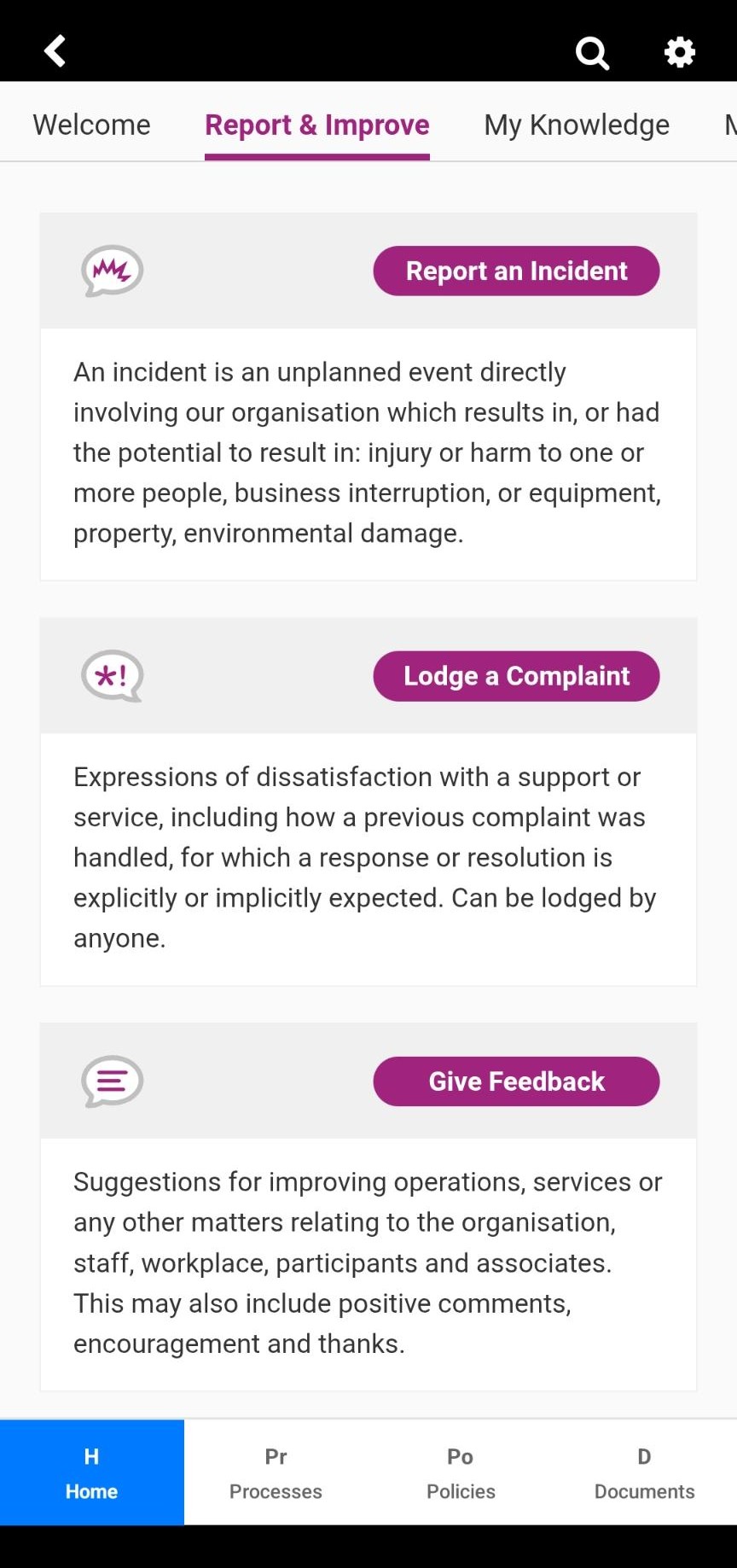Click the Report an Incident button
The width and height of the screenshot is (737, 1568).
pyautogui.click(x=516, y=271)
